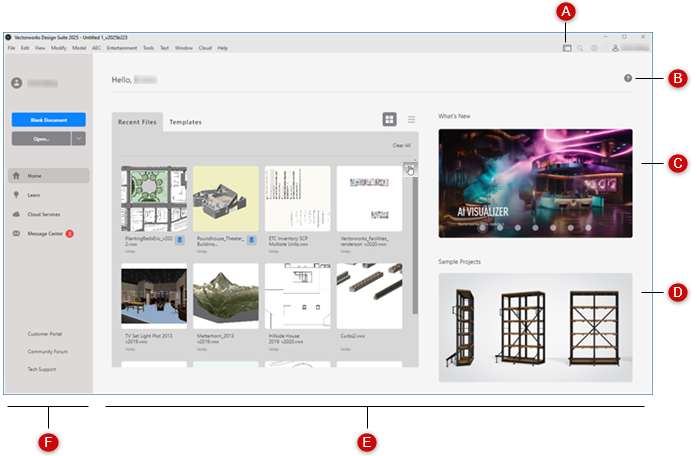Go to the Home sidebar item
Image resolution: width=697 pixels, height=456 pixels.
[48, 176]
